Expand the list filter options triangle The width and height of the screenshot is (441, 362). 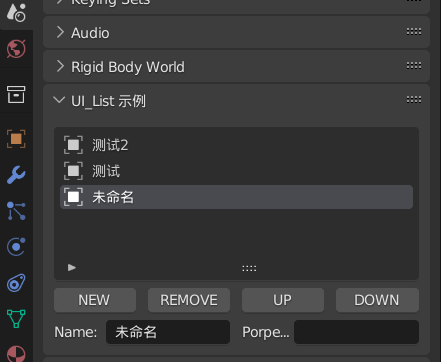coord(72,268)
